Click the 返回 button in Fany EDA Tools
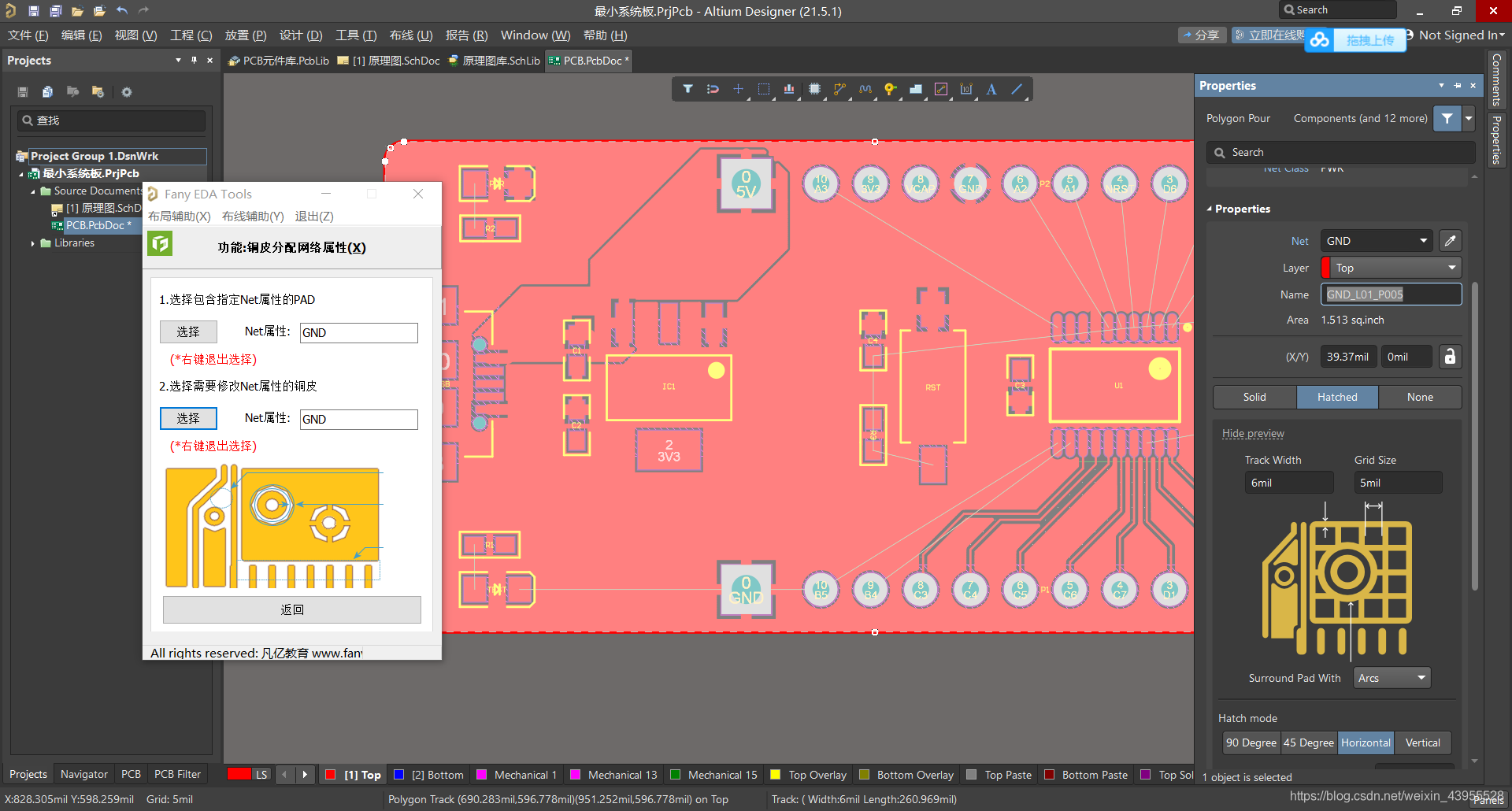This screenshot has height=811, width=1512. click(x=291, y=609)
